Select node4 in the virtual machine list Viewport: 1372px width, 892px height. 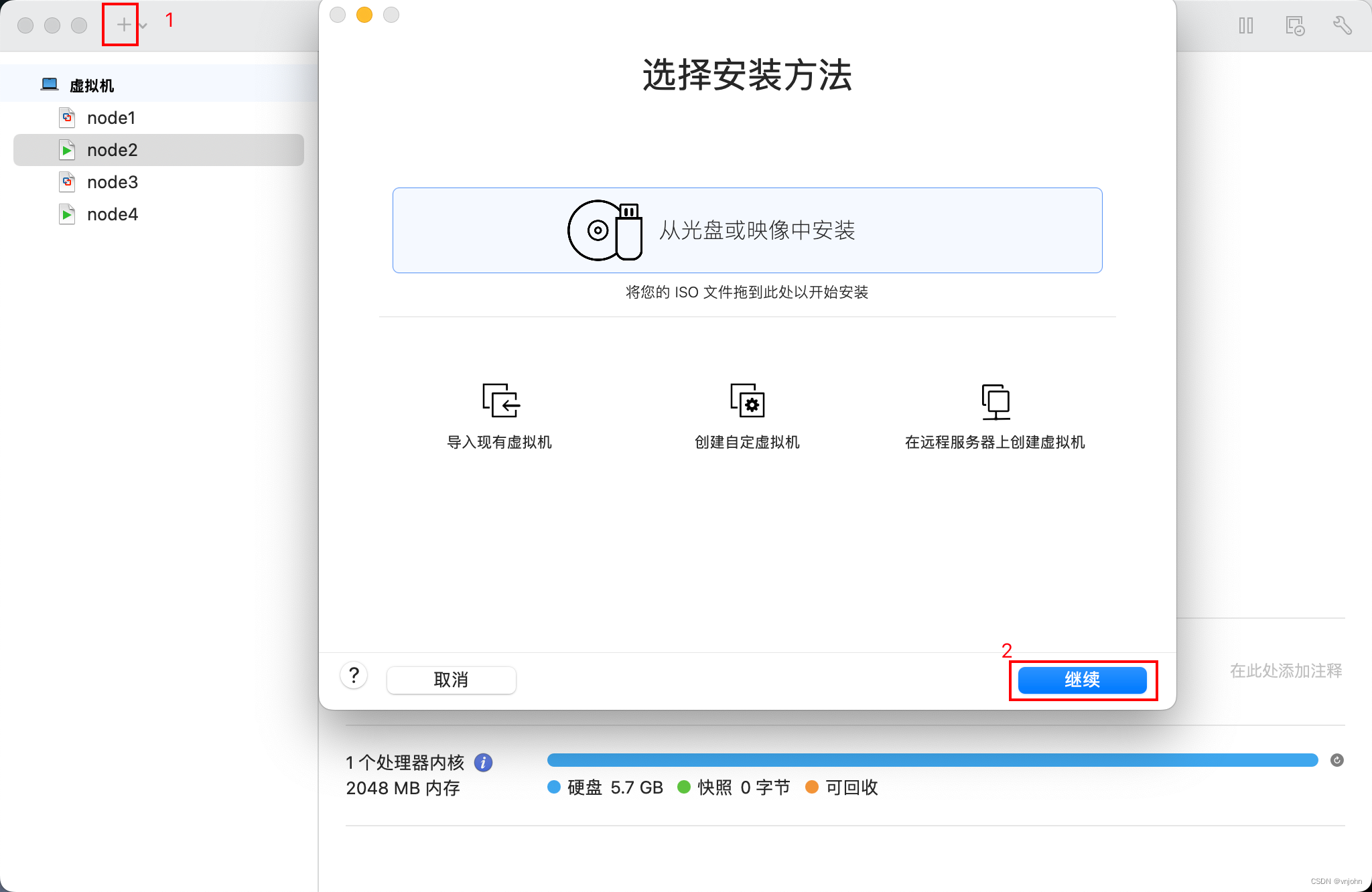tap(159, 214)
